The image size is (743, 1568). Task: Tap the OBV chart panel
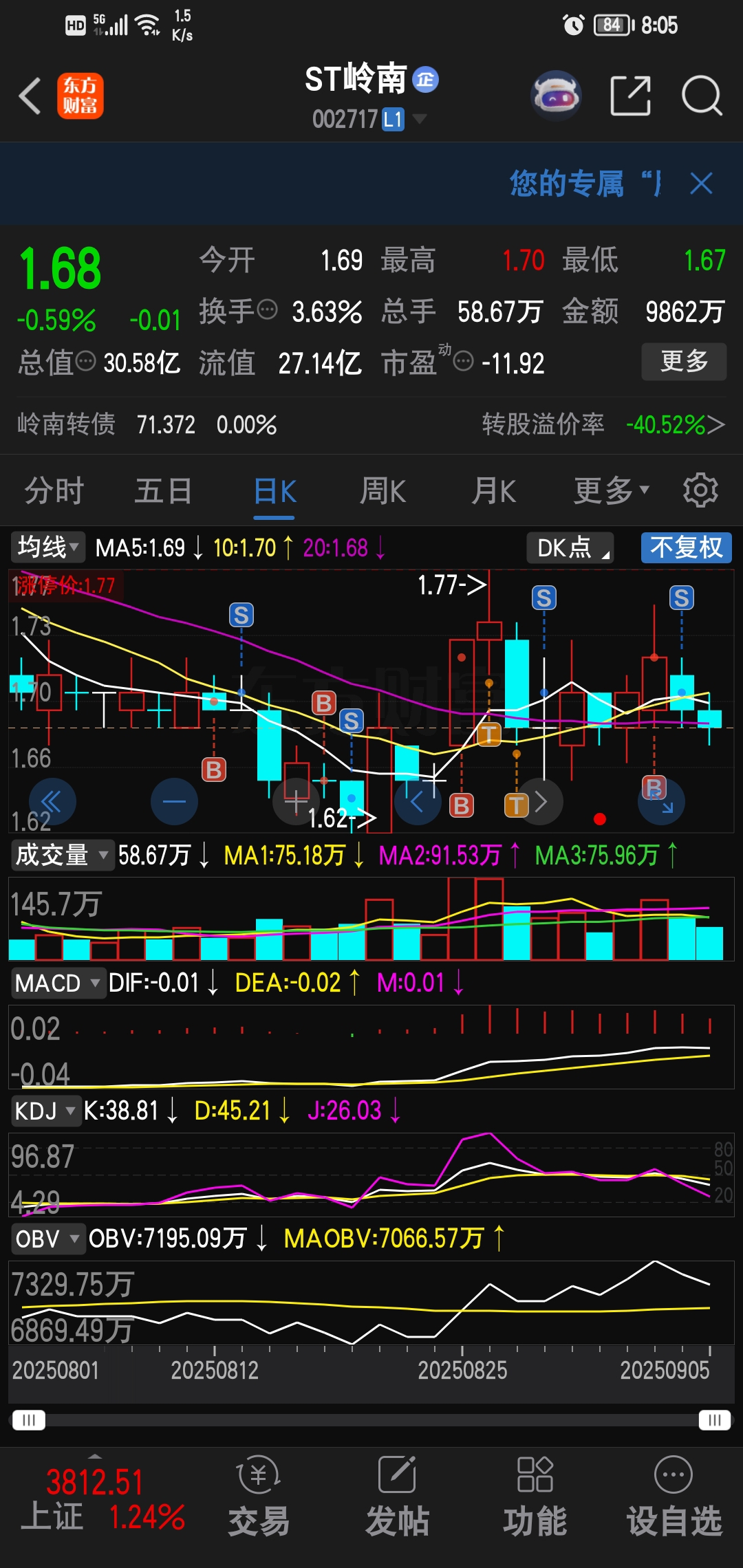coord(371,1302)
